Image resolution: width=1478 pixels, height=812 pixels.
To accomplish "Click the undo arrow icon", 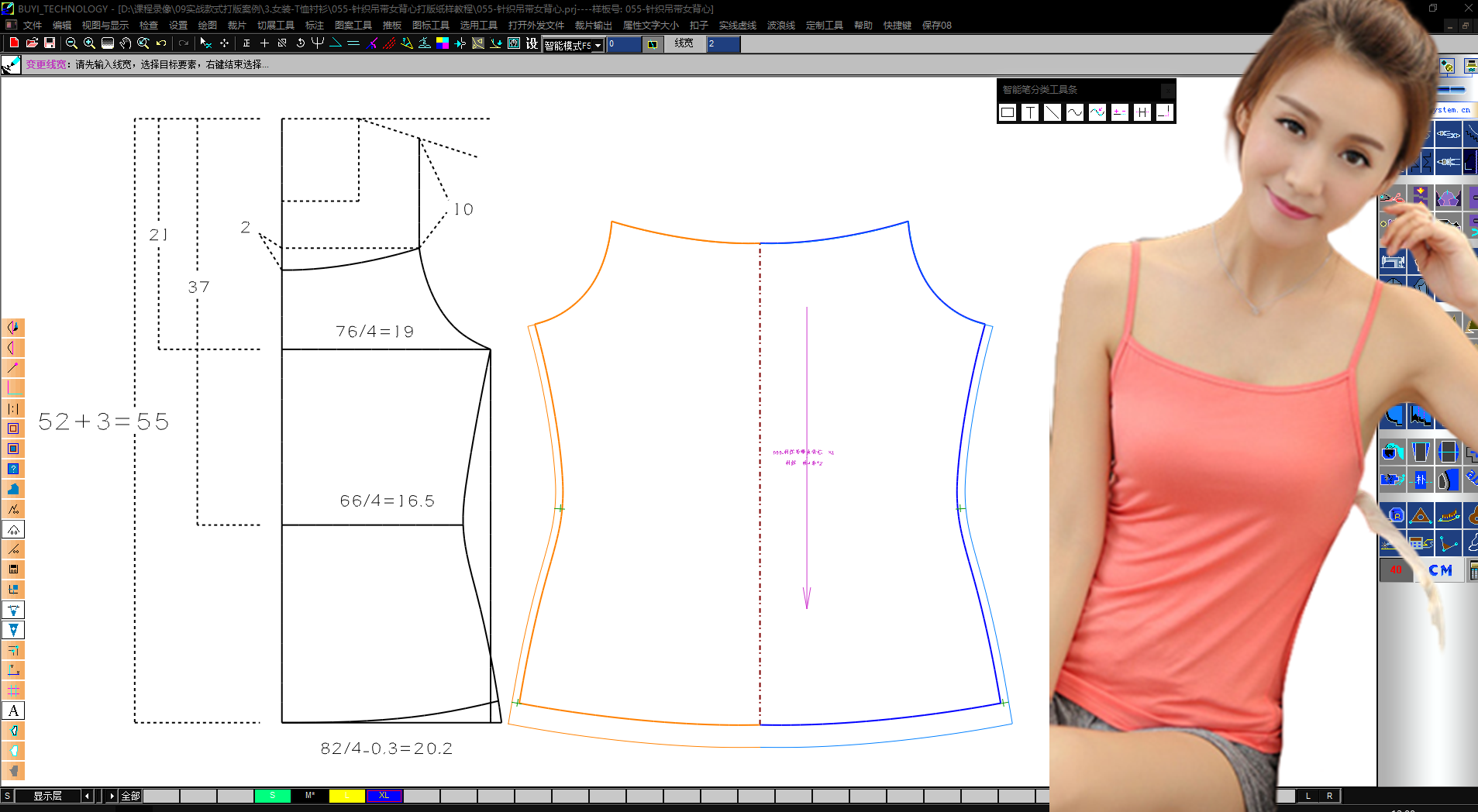I will [161, 43].
